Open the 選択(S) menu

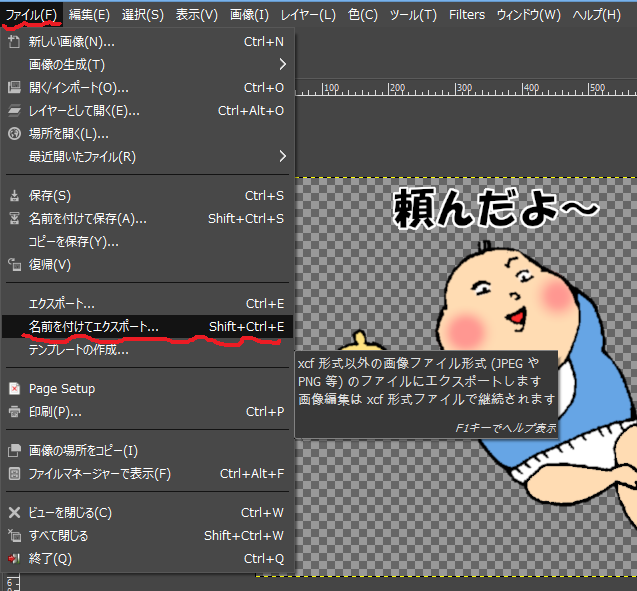(143, 15)
